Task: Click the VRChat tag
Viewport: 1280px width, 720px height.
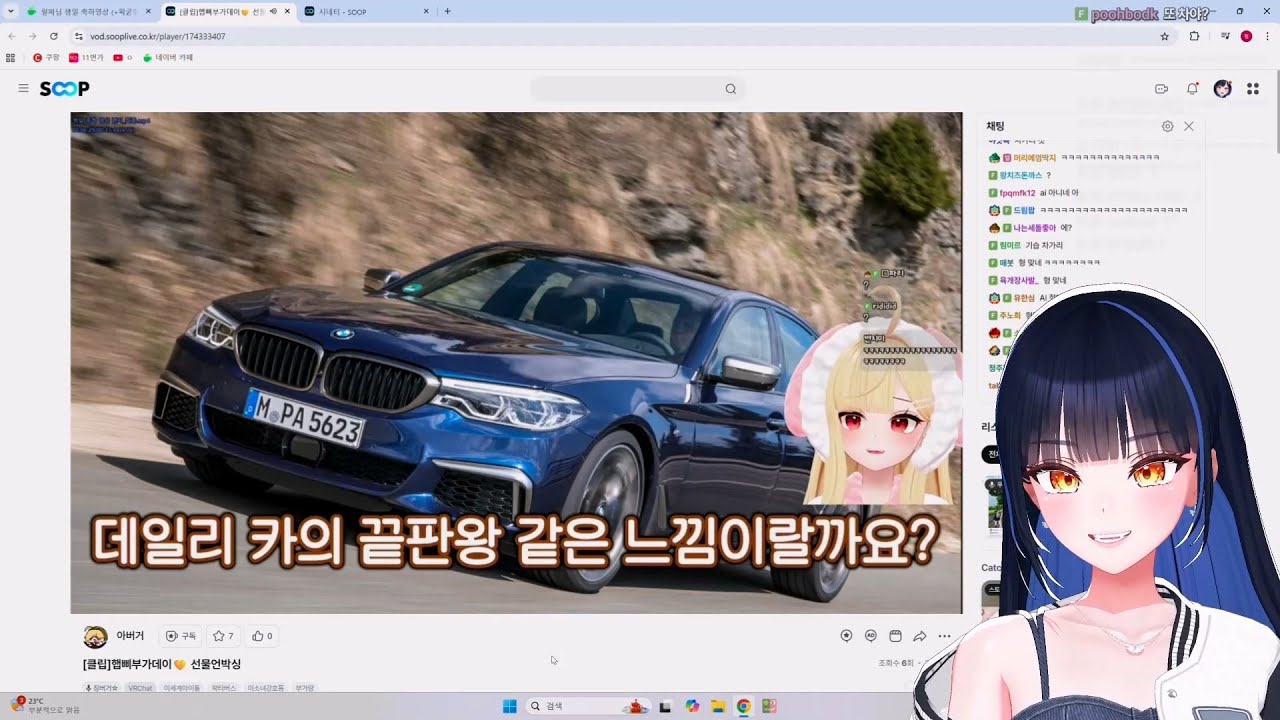Action: pos(140,688)
